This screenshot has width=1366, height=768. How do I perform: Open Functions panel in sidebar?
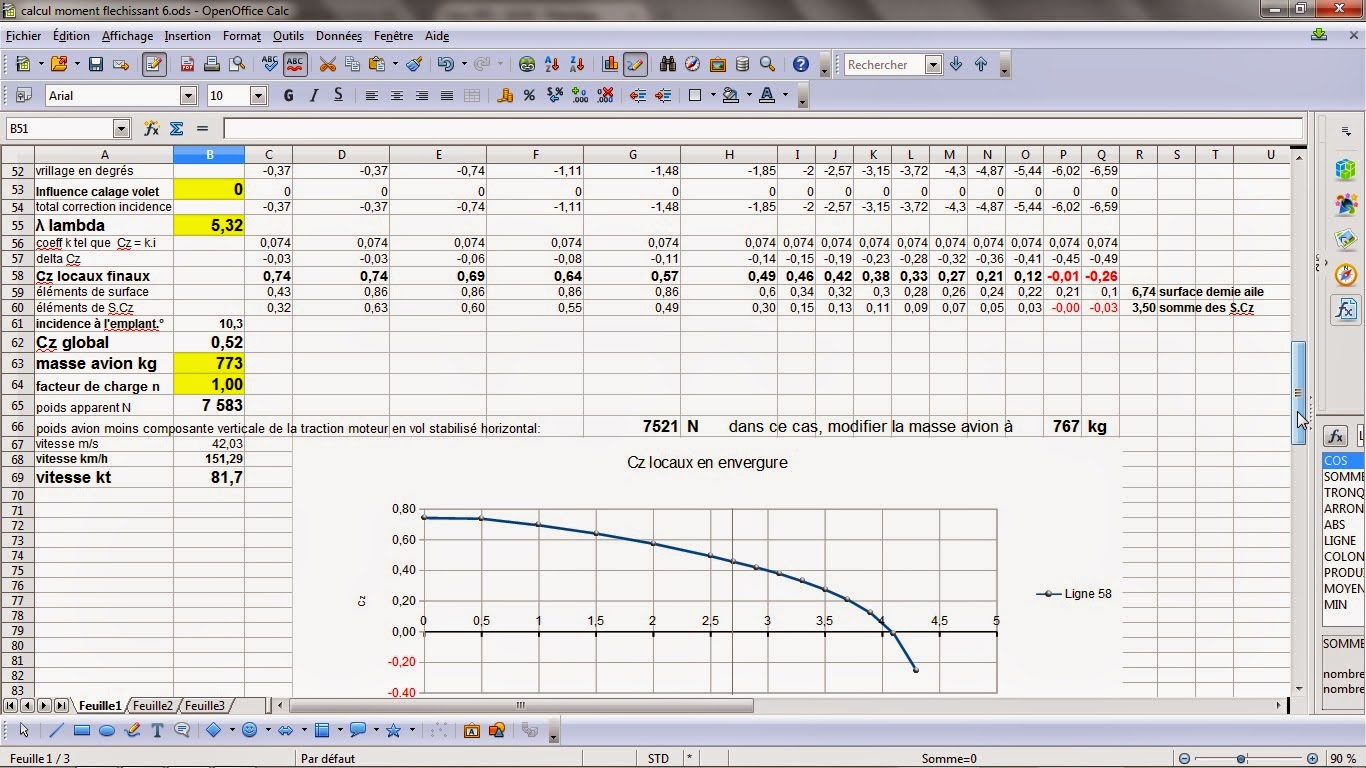click(1345, 309)
